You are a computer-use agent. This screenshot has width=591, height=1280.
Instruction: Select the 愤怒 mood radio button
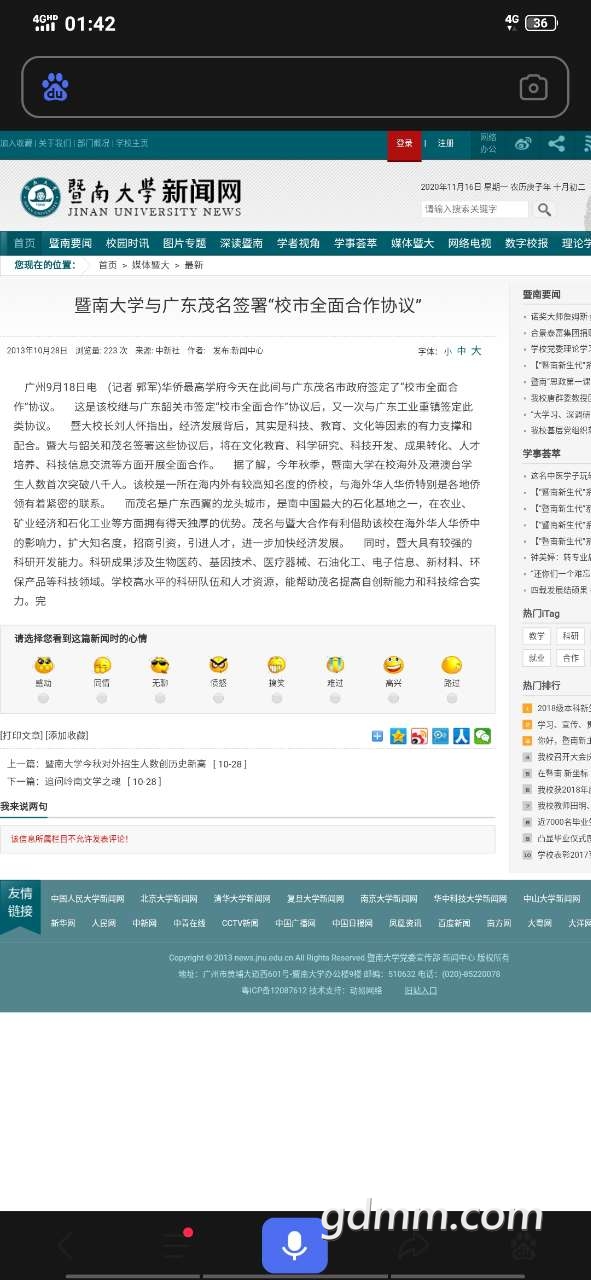click(x=218, y=698)
